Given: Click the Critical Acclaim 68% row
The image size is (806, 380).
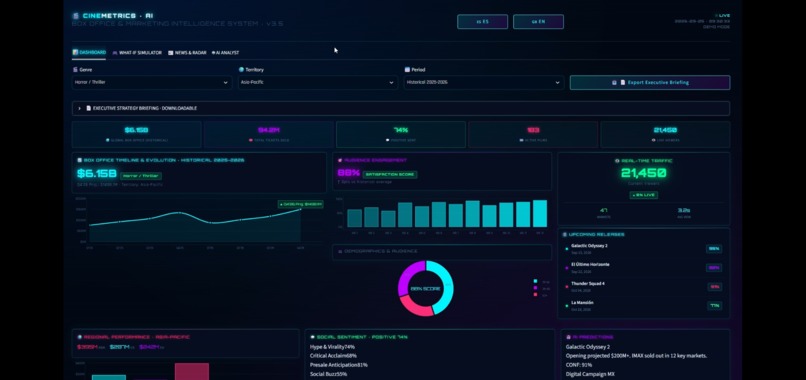Looking at the screenshot, I should 333,356.
